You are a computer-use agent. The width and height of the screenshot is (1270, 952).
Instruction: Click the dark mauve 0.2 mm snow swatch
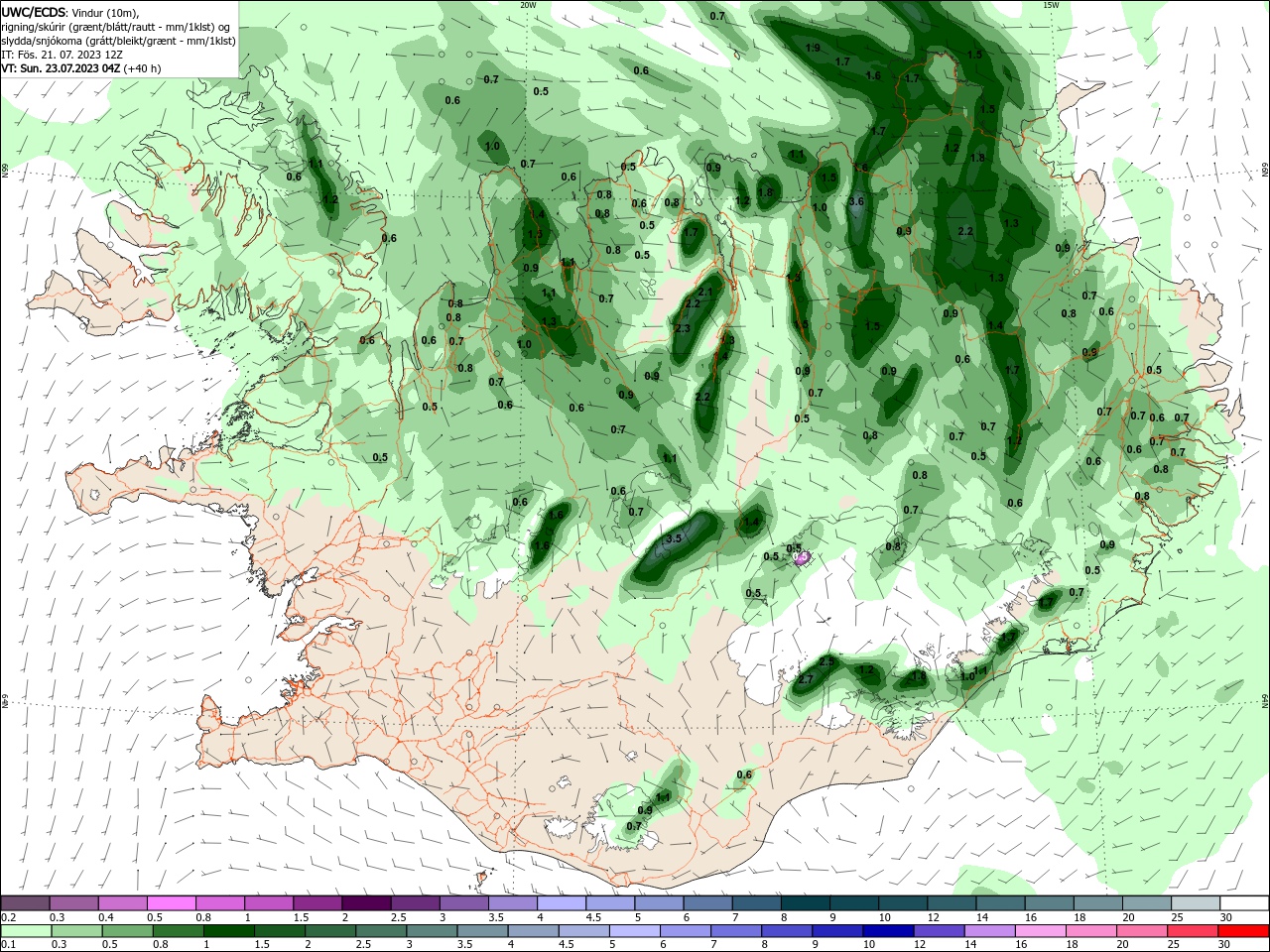pos(25,903)
